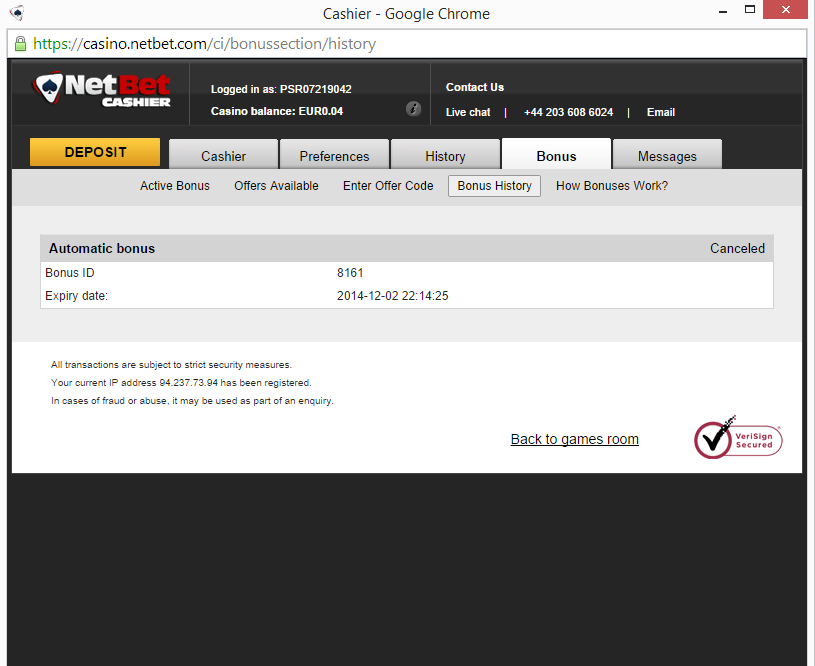
Task: Click phone number +44 203 608 6024
Action: 568,112
